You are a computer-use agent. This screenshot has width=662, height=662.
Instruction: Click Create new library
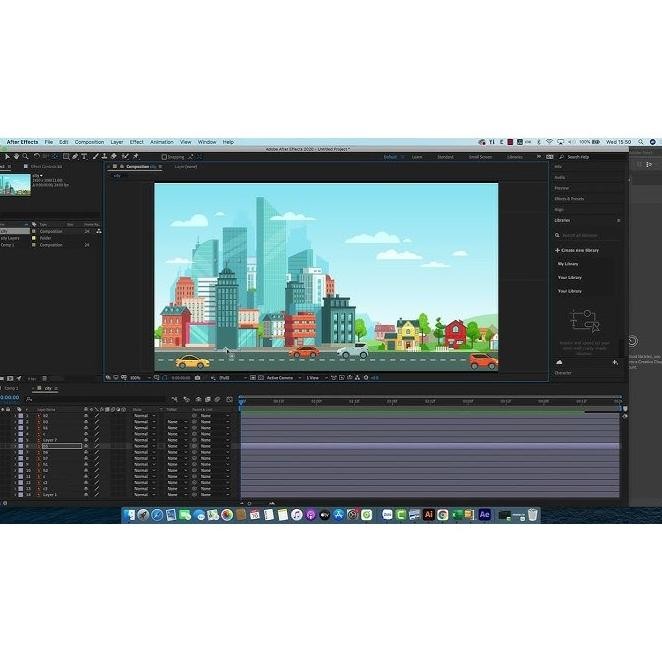click(577, 250)
